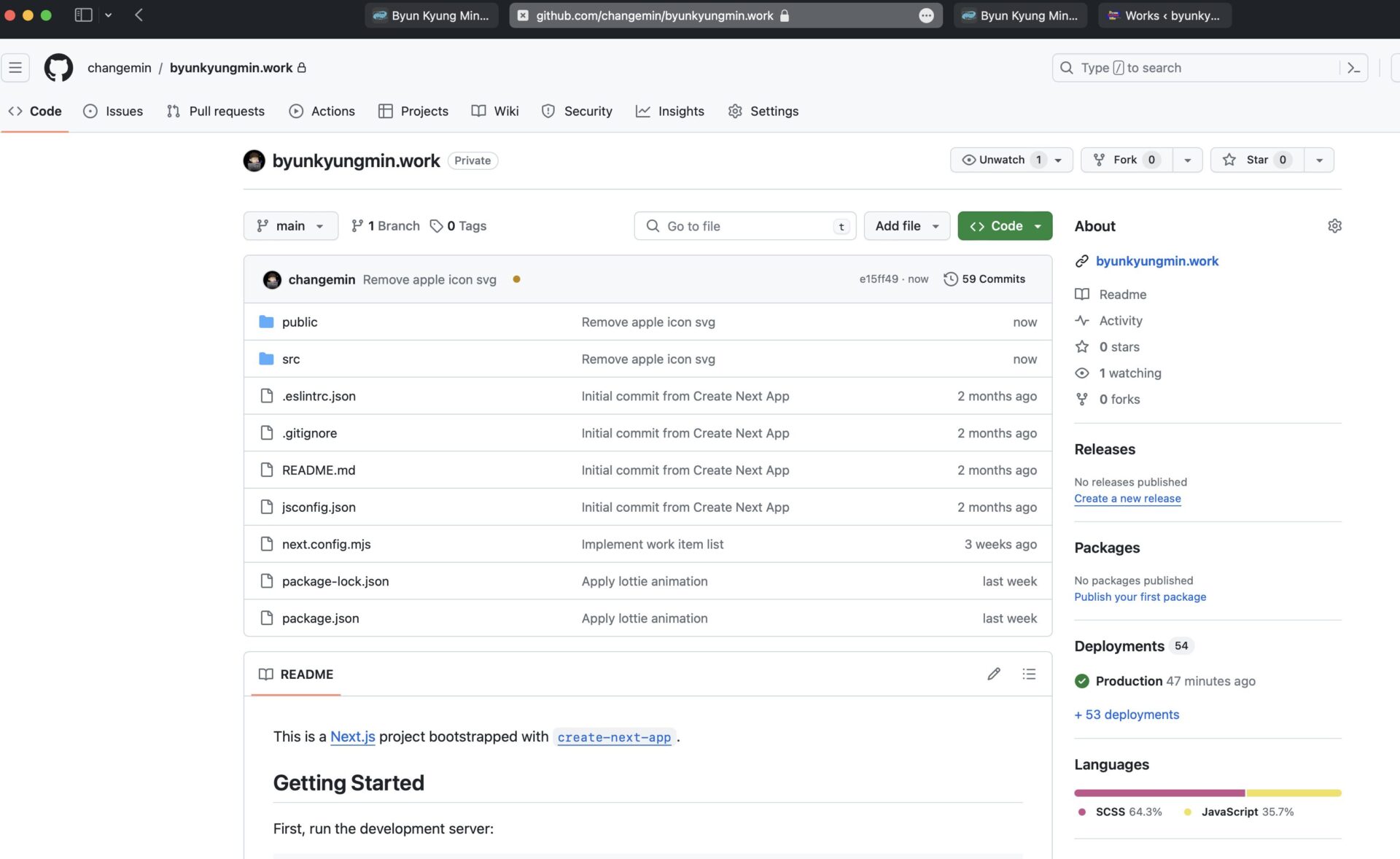Screen dimensions: 1400x859
Task: Open the main branch dropdown
Action: click(x=290, y=226)
